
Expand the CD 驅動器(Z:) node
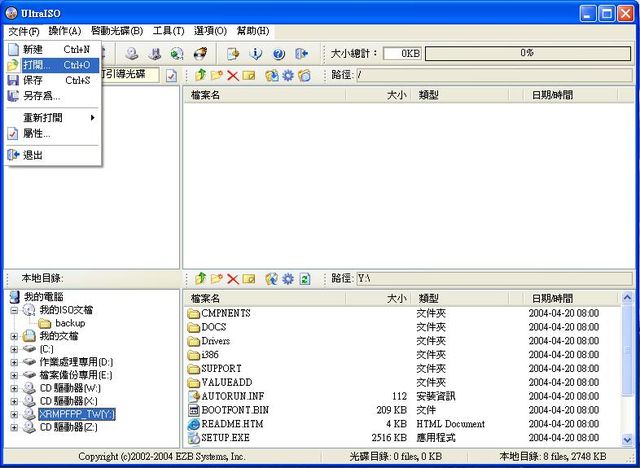point(14,428)
